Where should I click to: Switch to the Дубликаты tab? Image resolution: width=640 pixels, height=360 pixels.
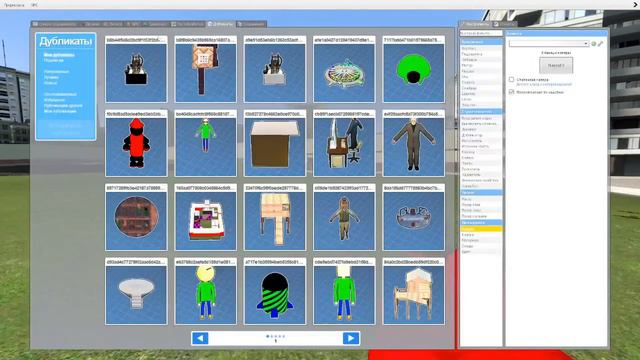(x=220, y=24)
